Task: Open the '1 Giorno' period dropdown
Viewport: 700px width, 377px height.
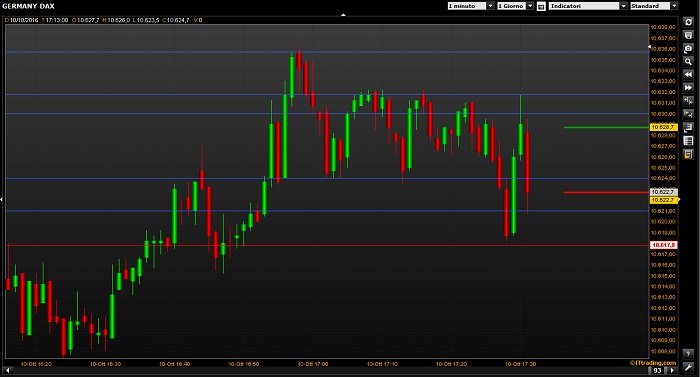Action: 515,6
